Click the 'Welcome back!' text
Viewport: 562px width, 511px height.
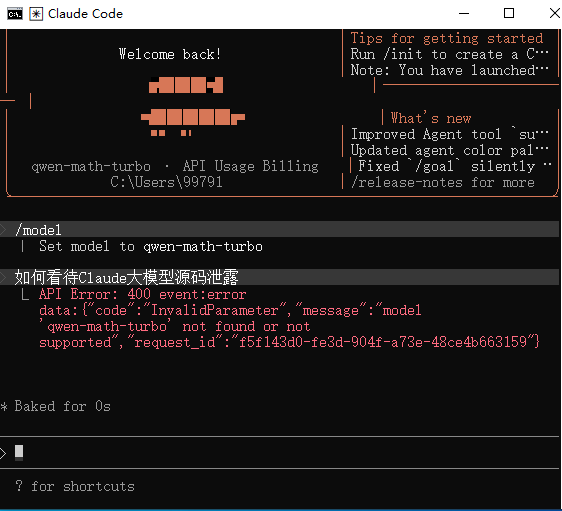[x=170, y=54]
